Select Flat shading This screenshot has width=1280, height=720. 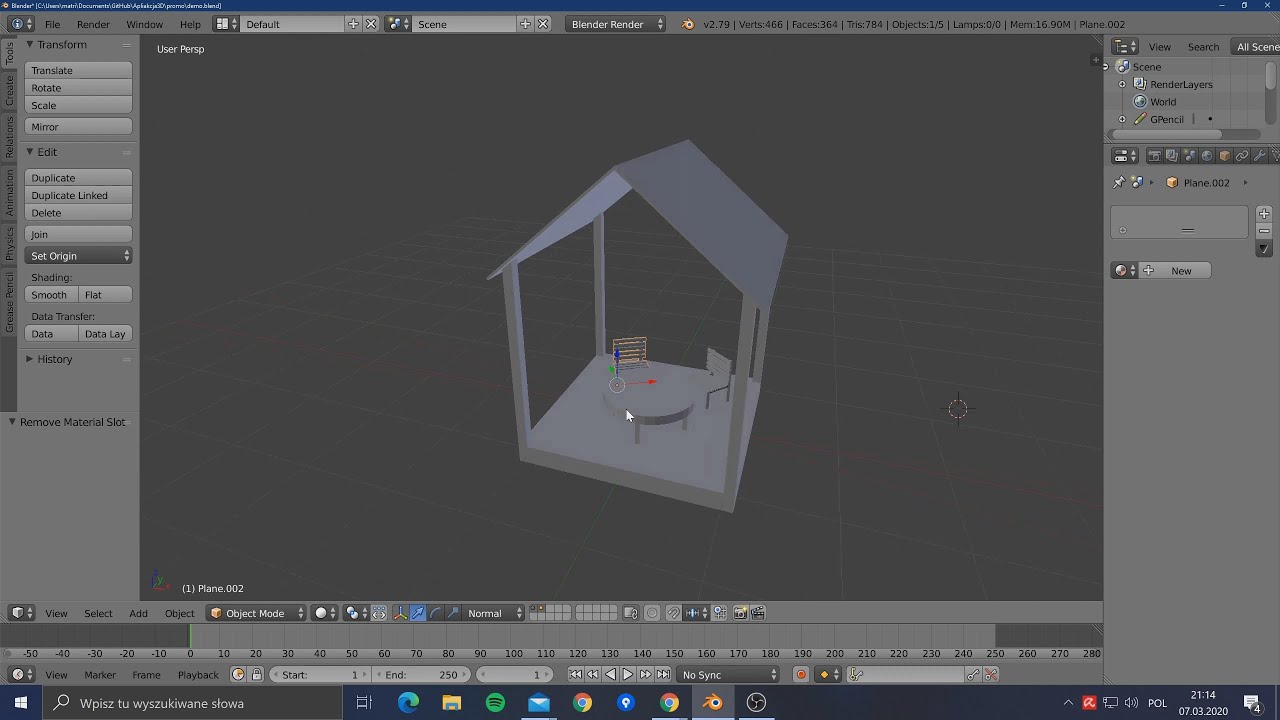tap(105, 295)
